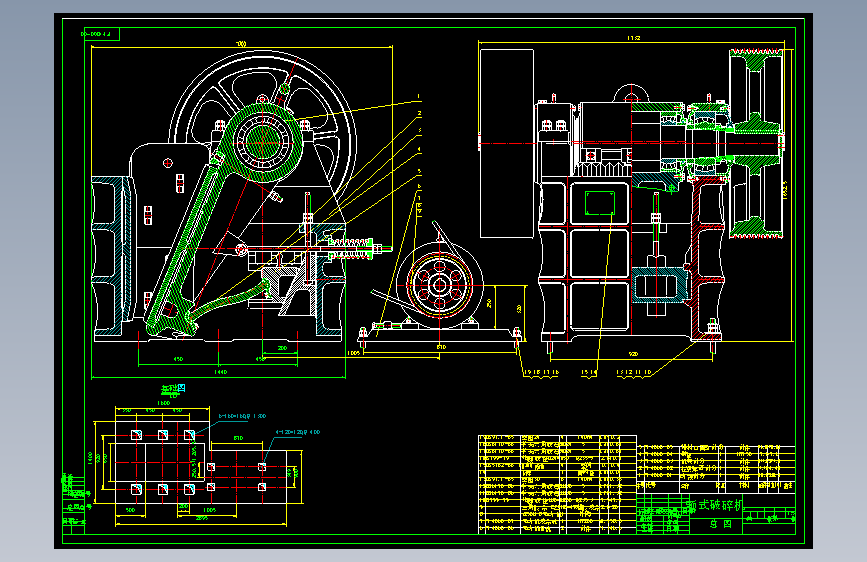Screen dimensions: 867x562
Task: Select the 1152 dimension above the side view
Action: tap(634, 38)
